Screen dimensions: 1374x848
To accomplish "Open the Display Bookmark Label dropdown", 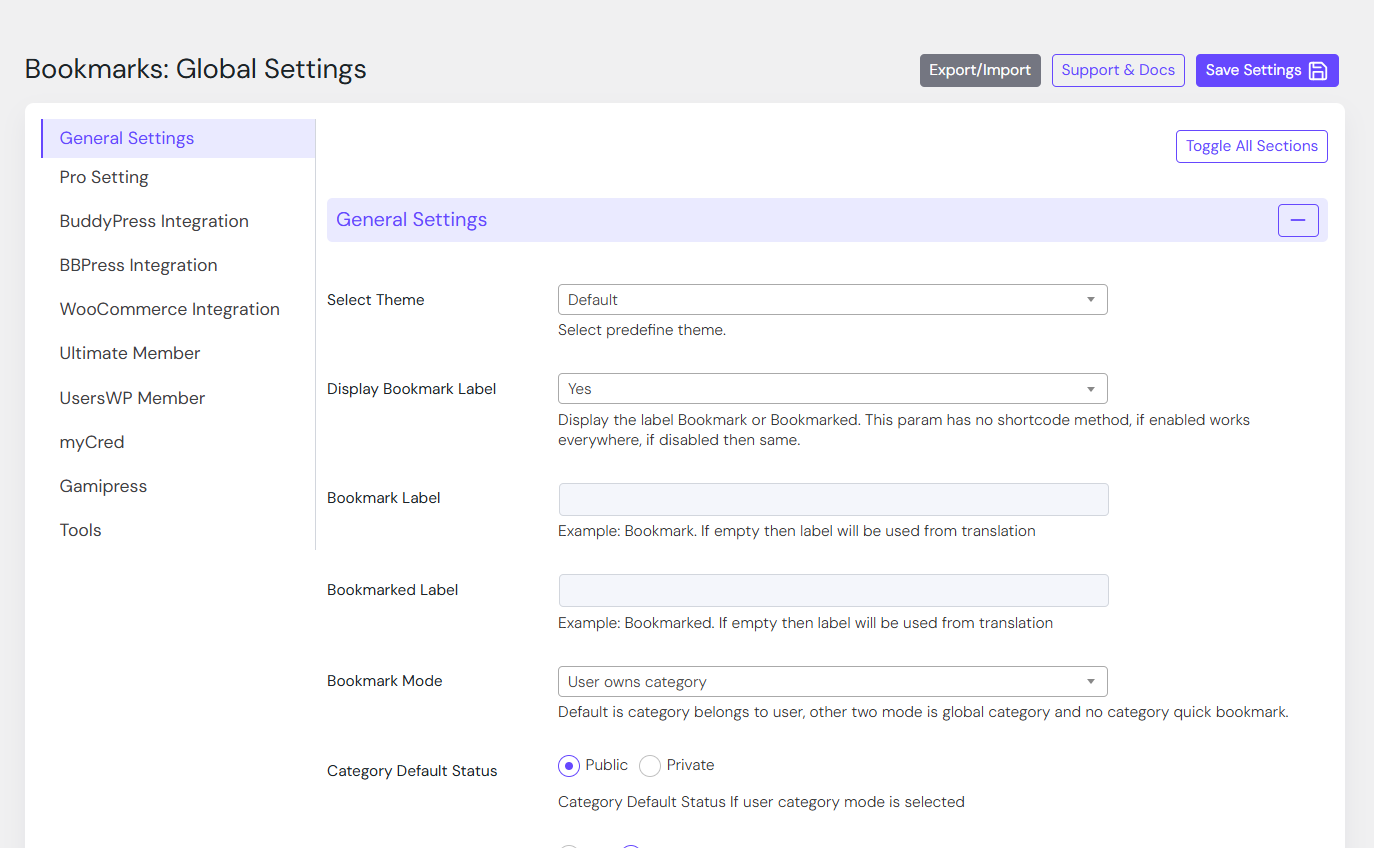I will (x=832, y=389).
